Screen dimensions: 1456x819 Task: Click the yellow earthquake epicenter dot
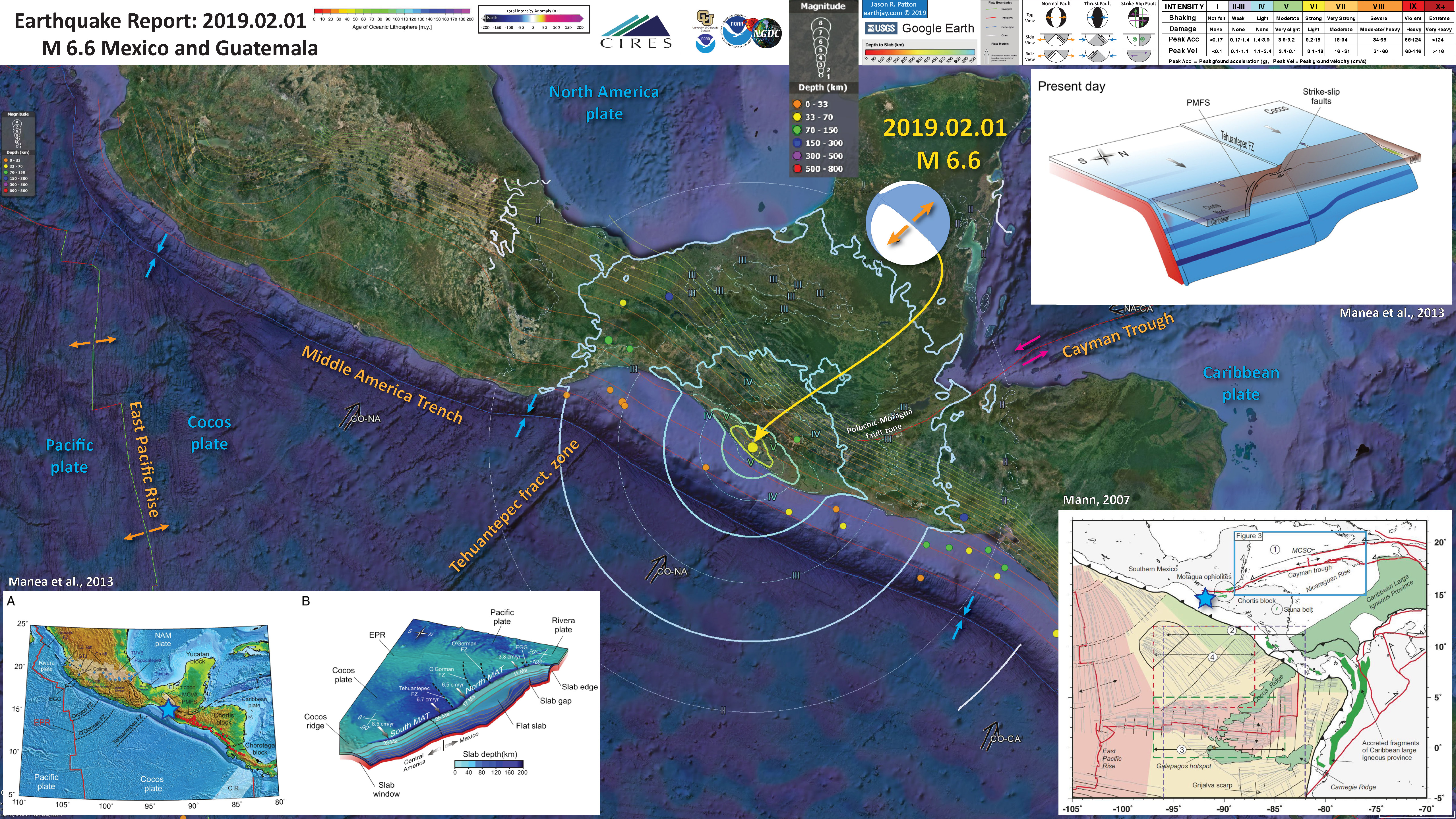(x=752, y=447)
